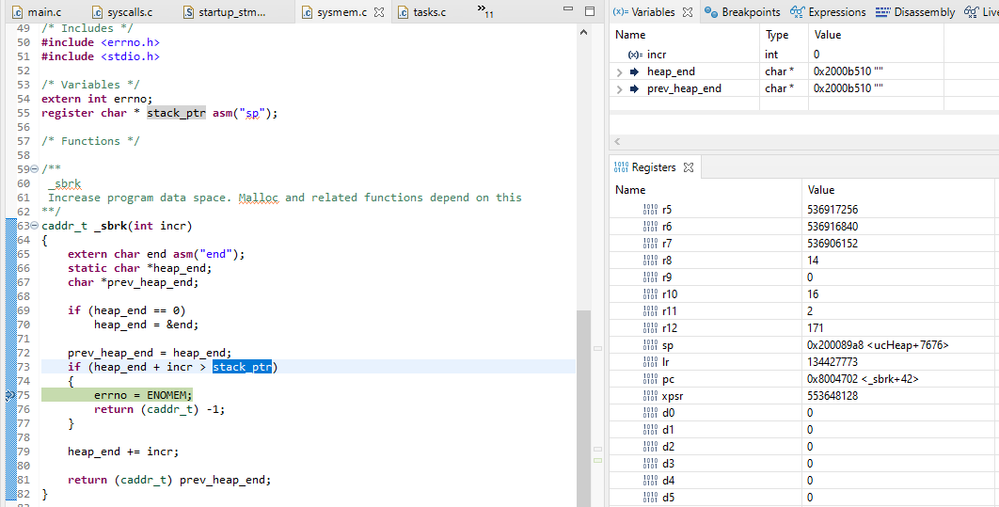This screenshot has height=507, width=999.
Task: Click the editor vertical scrollbar thumb
Action: [584, 408]
